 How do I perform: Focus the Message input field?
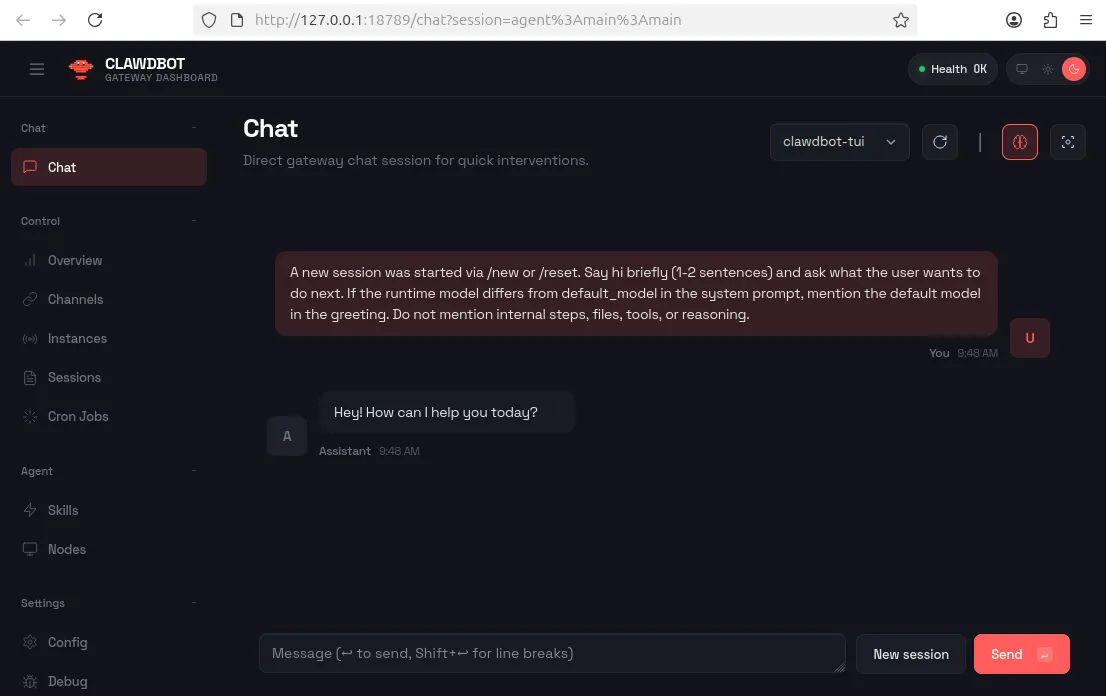coord(551,653)
